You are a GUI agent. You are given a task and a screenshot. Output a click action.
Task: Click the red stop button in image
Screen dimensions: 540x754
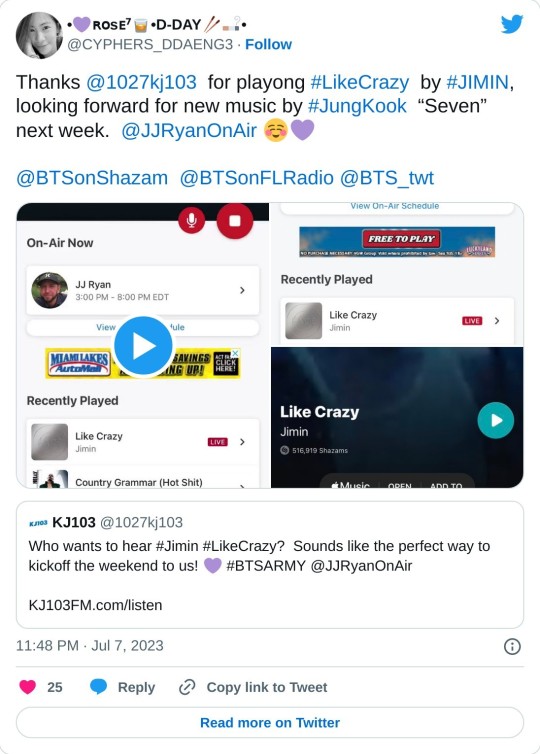coord(235,221)
